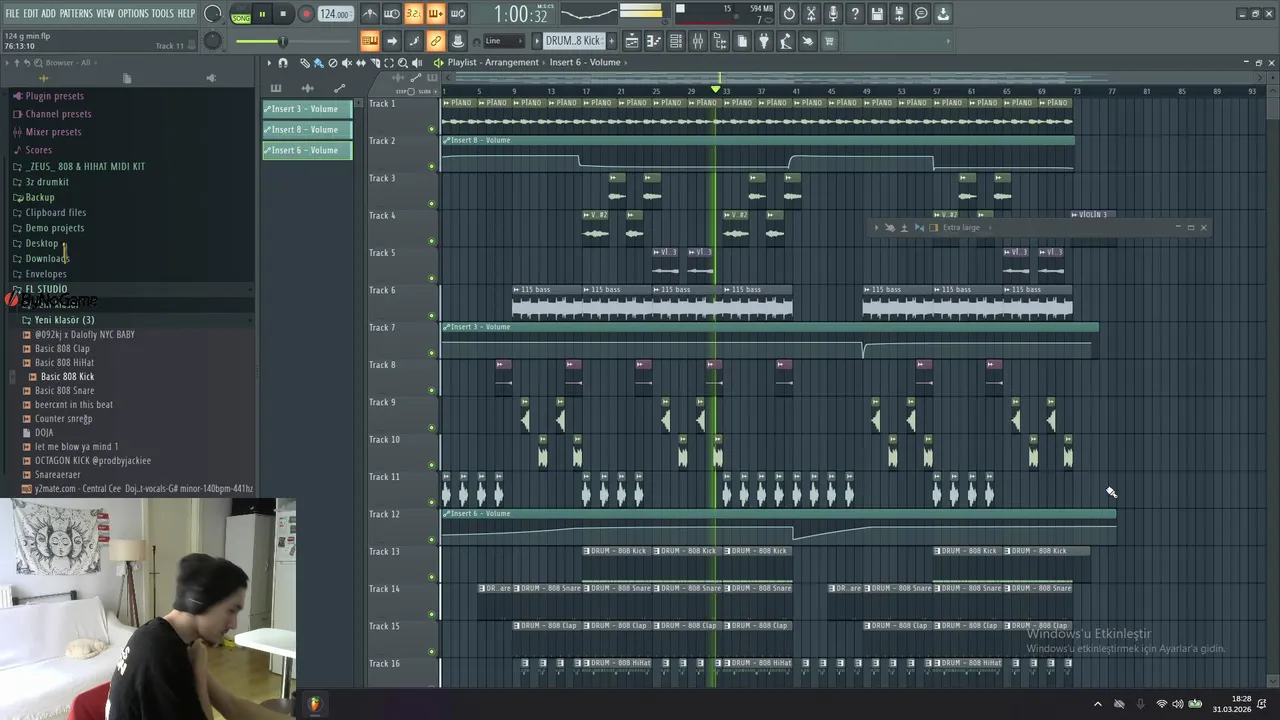This screenshot has height=720, width=1280.
Task: Open the Touch controllers hand icon
Action: coord(809,41)
